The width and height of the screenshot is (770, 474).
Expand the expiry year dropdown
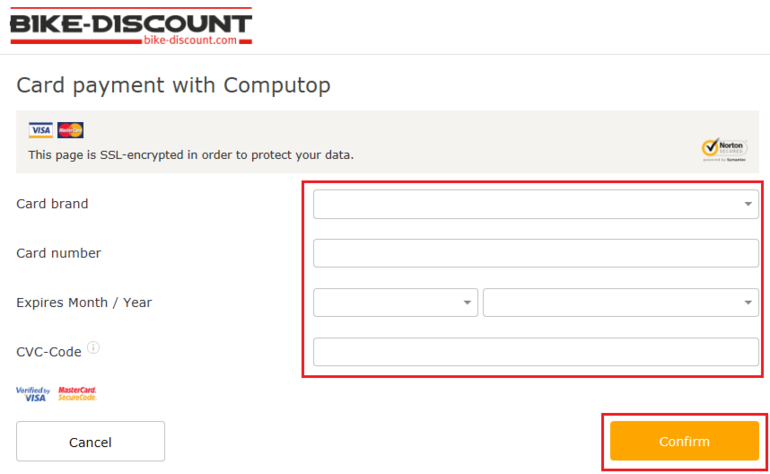coord(620,302)
